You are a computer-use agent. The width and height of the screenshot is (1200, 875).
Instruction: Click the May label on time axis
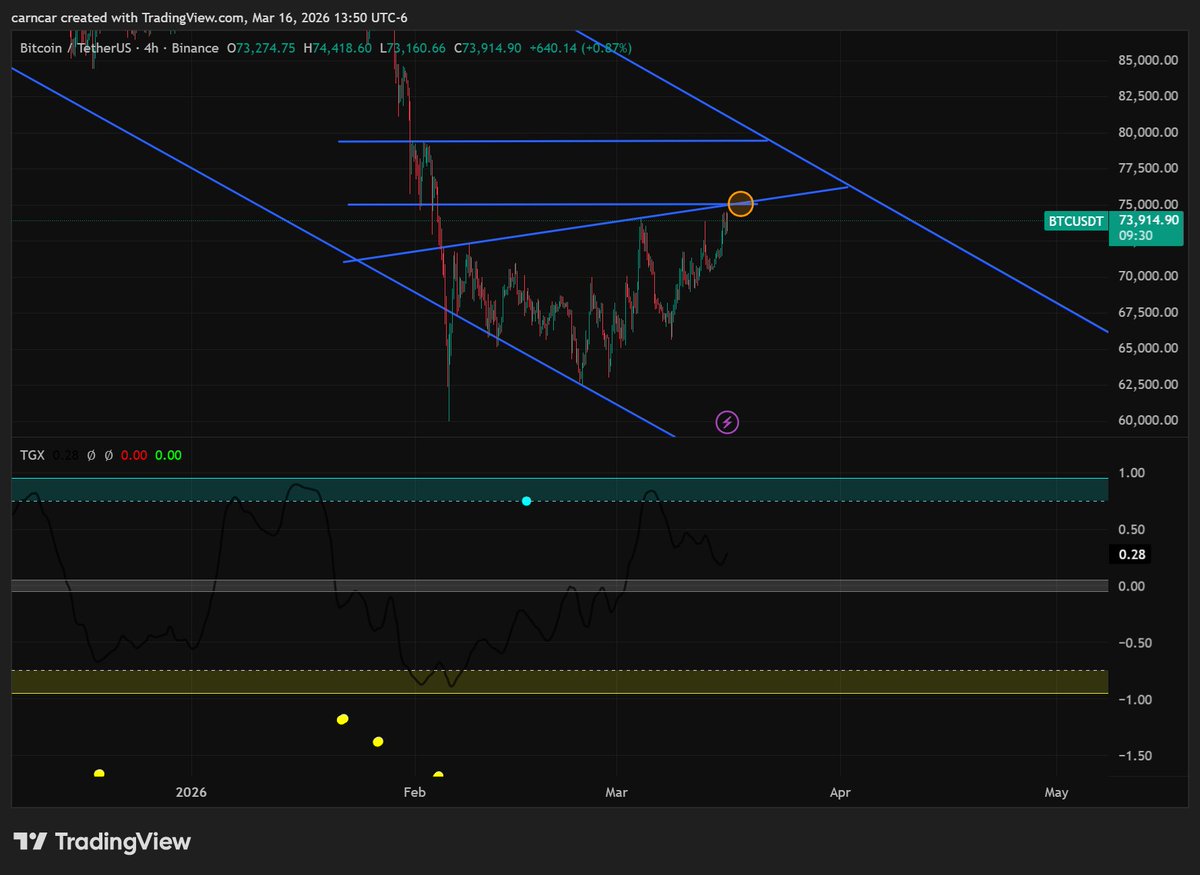[x=1056, y=793]
